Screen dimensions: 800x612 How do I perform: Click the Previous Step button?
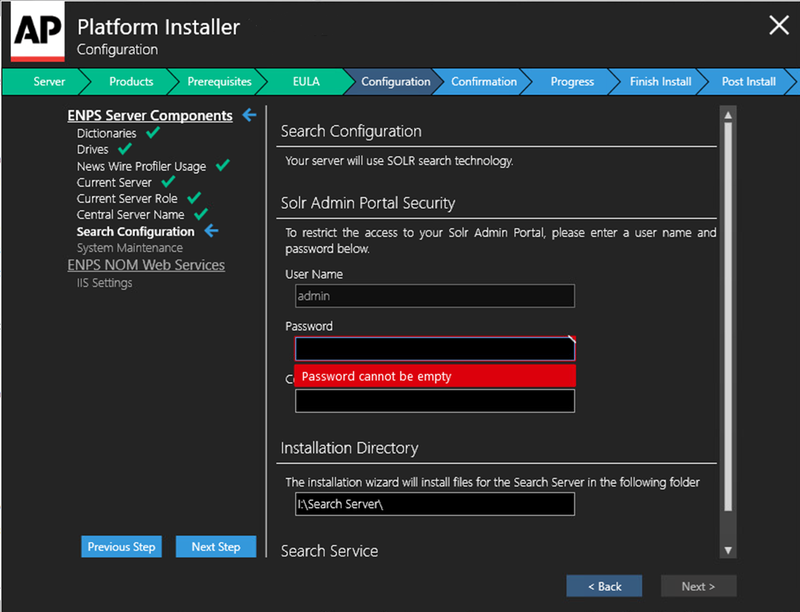click(121, 547)
